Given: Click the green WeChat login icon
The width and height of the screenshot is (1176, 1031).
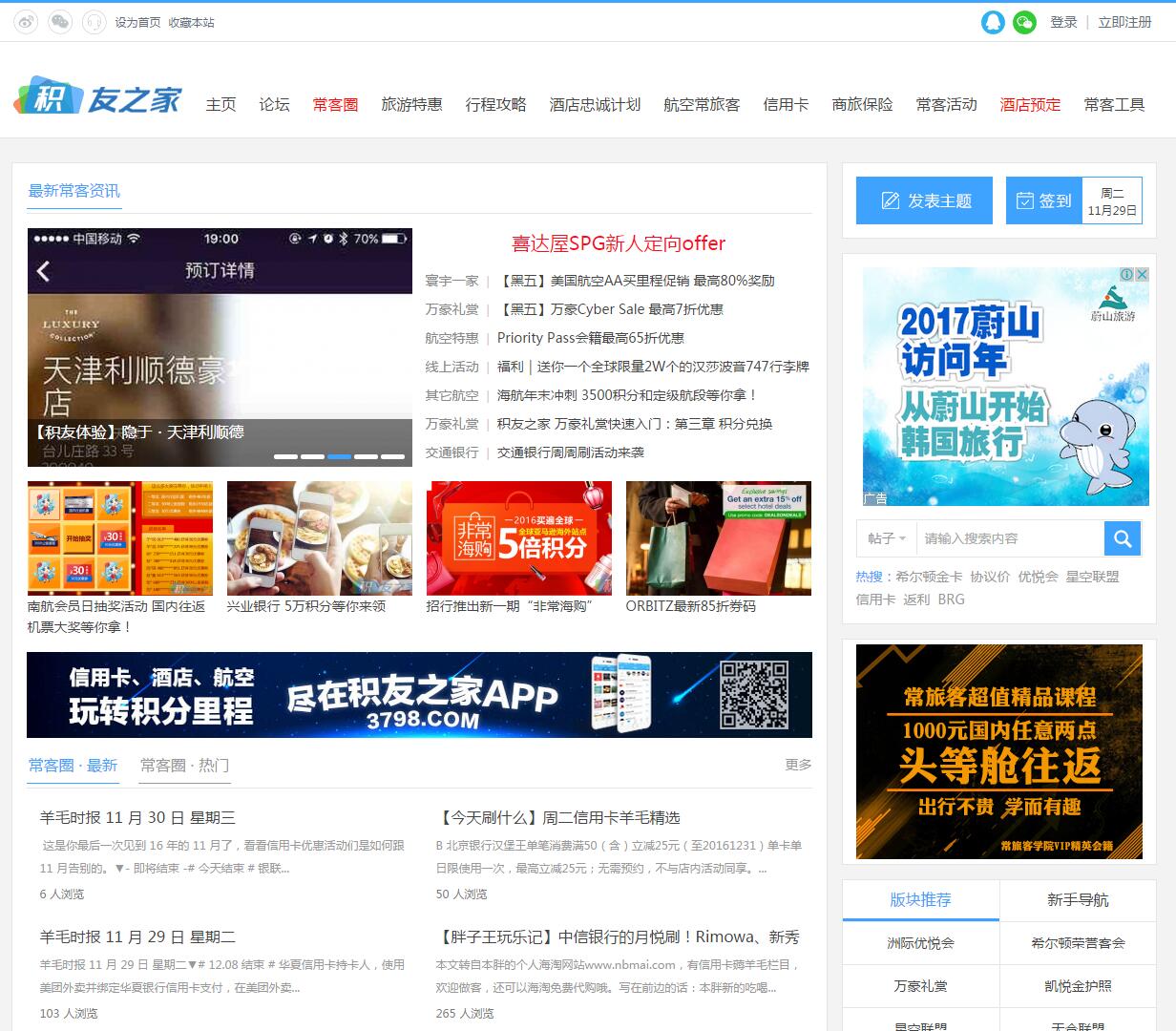Looking at the screenshot, I should [x=1024, y=22].
